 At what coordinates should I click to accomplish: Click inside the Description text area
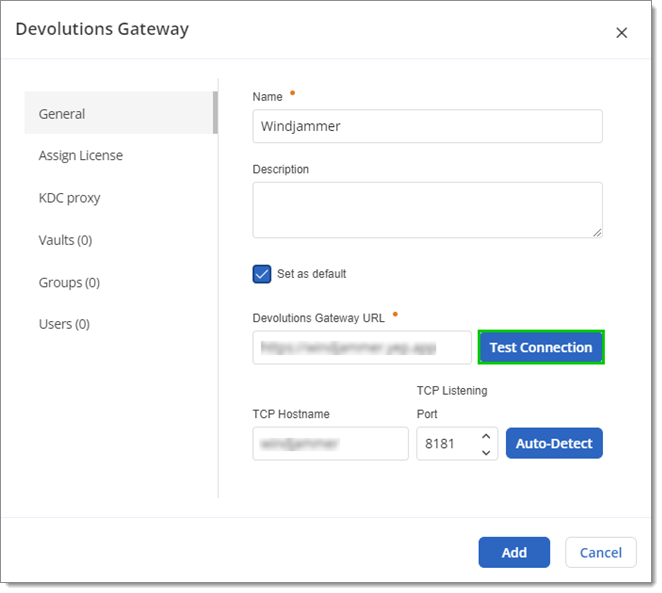point(427,210)
